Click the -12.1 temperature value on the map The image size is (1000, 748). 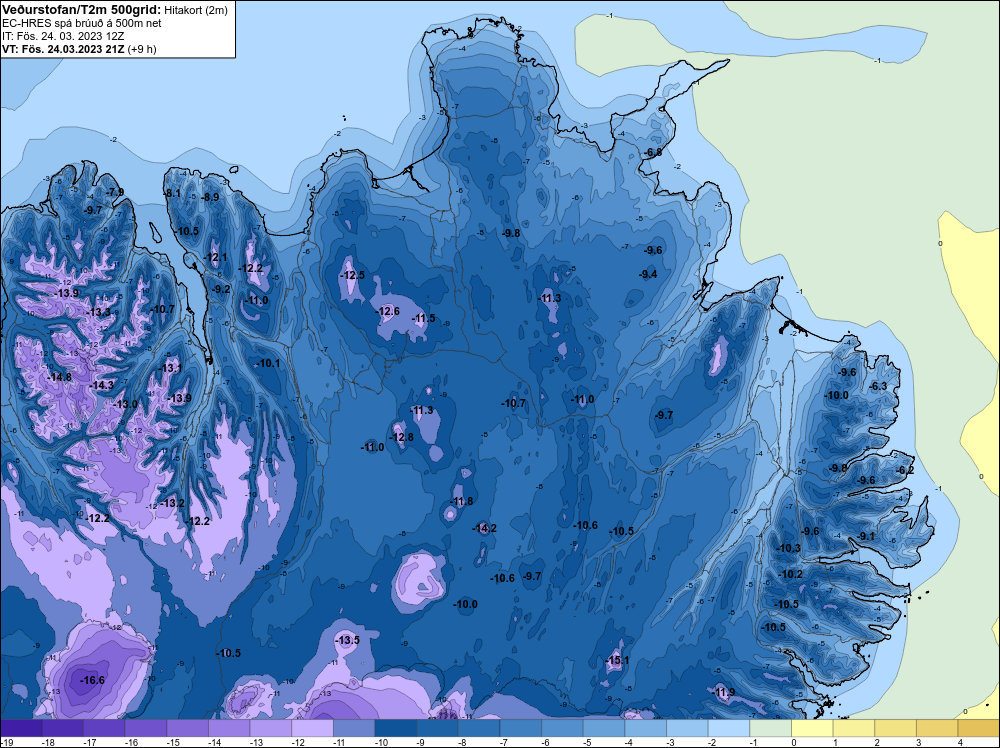pos(216,257)
